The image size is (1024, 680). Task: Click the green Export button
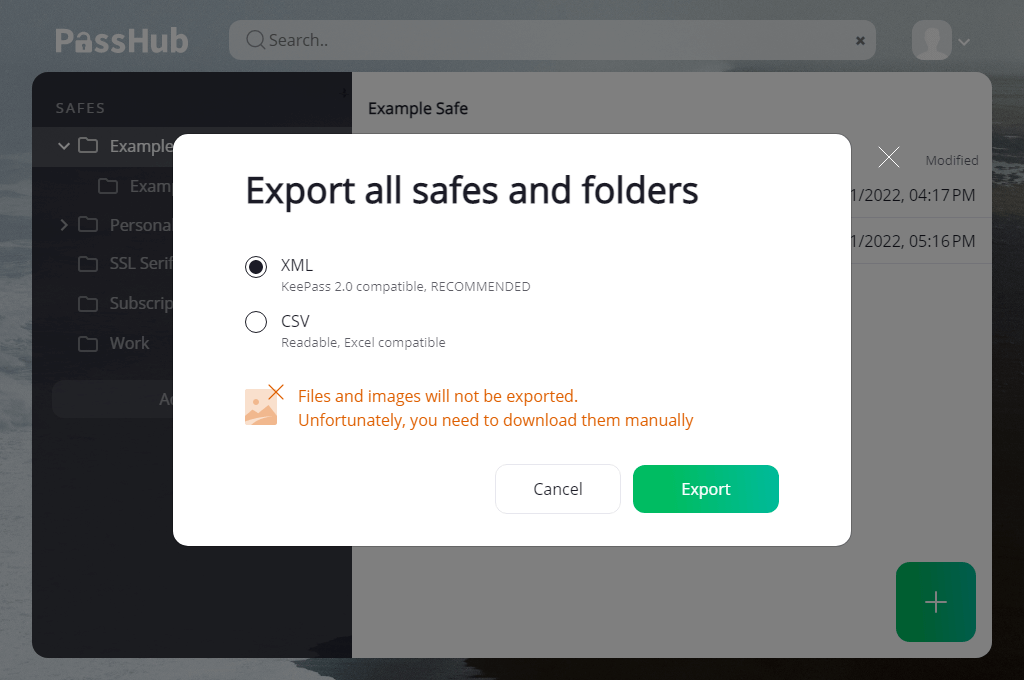[705, 489]
